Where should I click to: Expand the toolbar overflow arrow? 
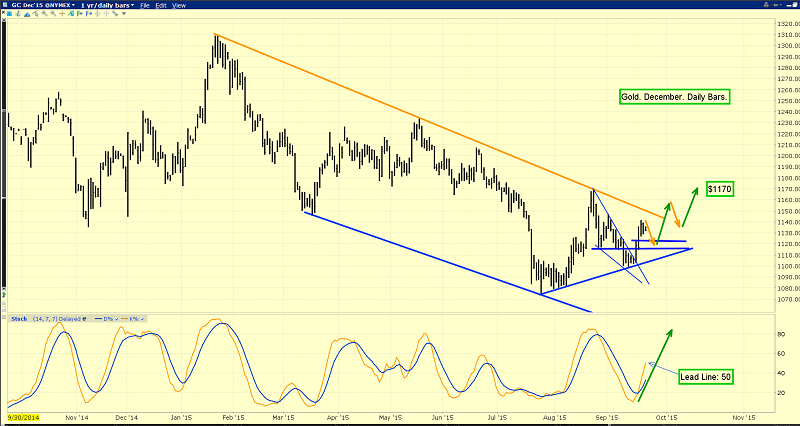[x=124, y=13]
